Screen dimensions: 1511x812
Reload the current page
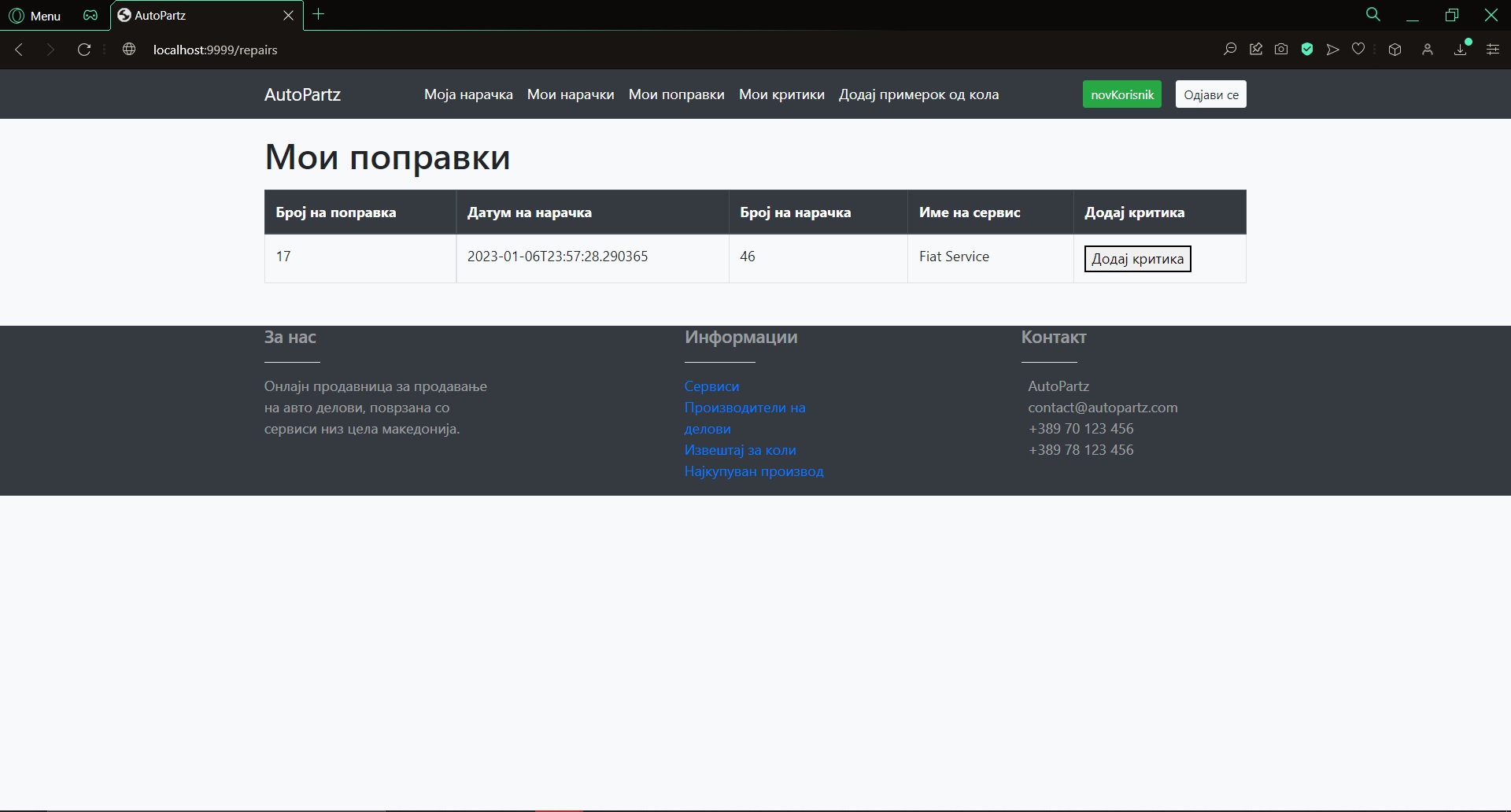pos(84,50)
